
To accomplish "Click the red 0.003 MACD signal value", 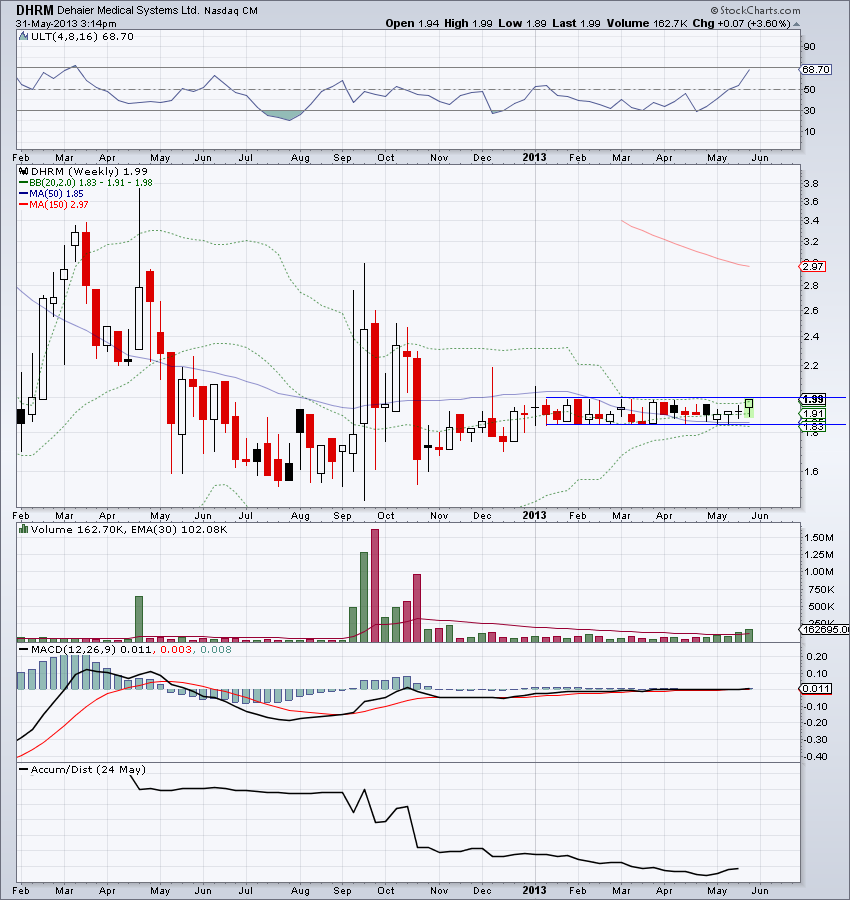I will pos(176,650).
